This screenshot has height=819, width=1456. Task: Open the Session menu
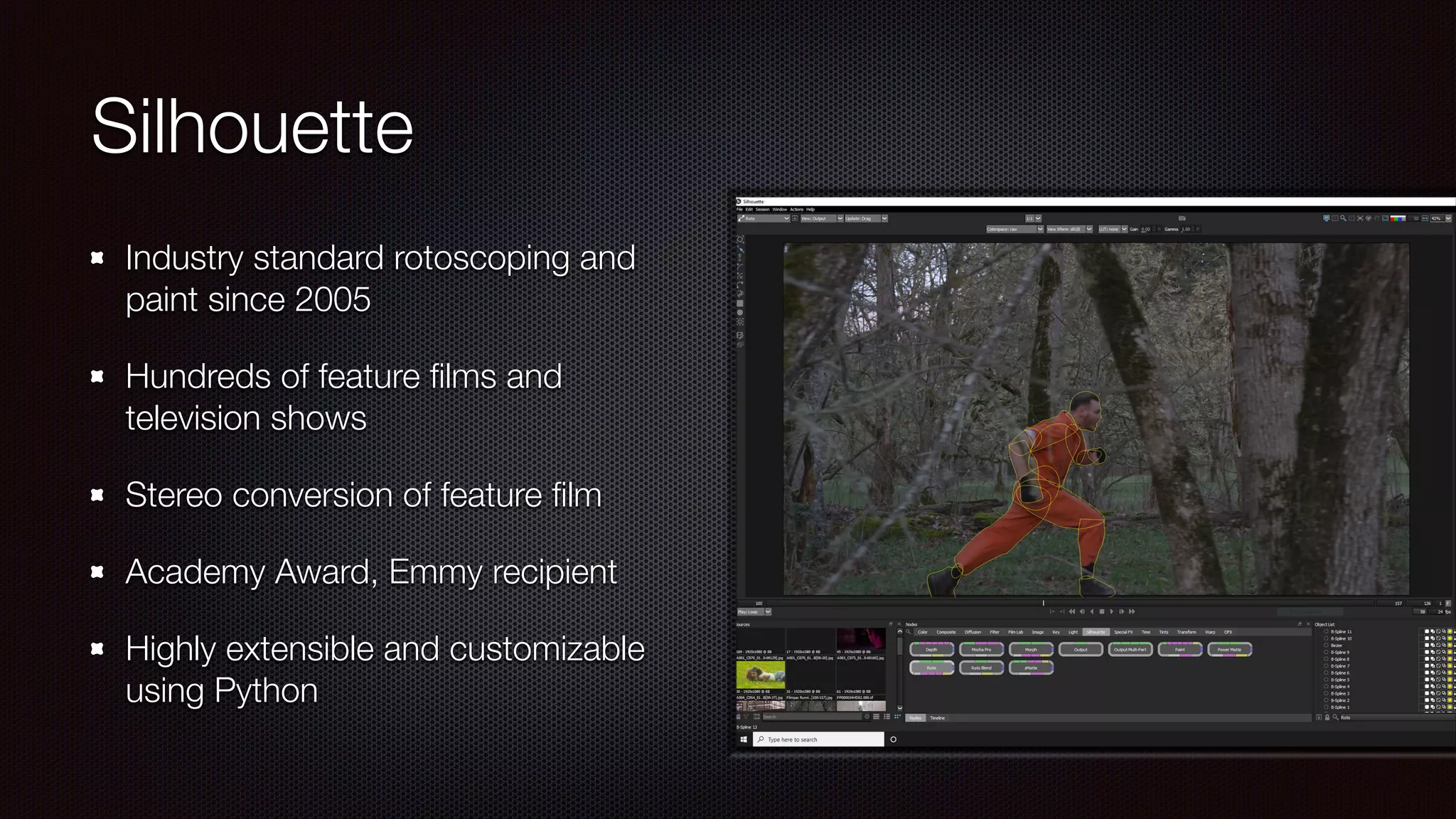tap(762, 210)
